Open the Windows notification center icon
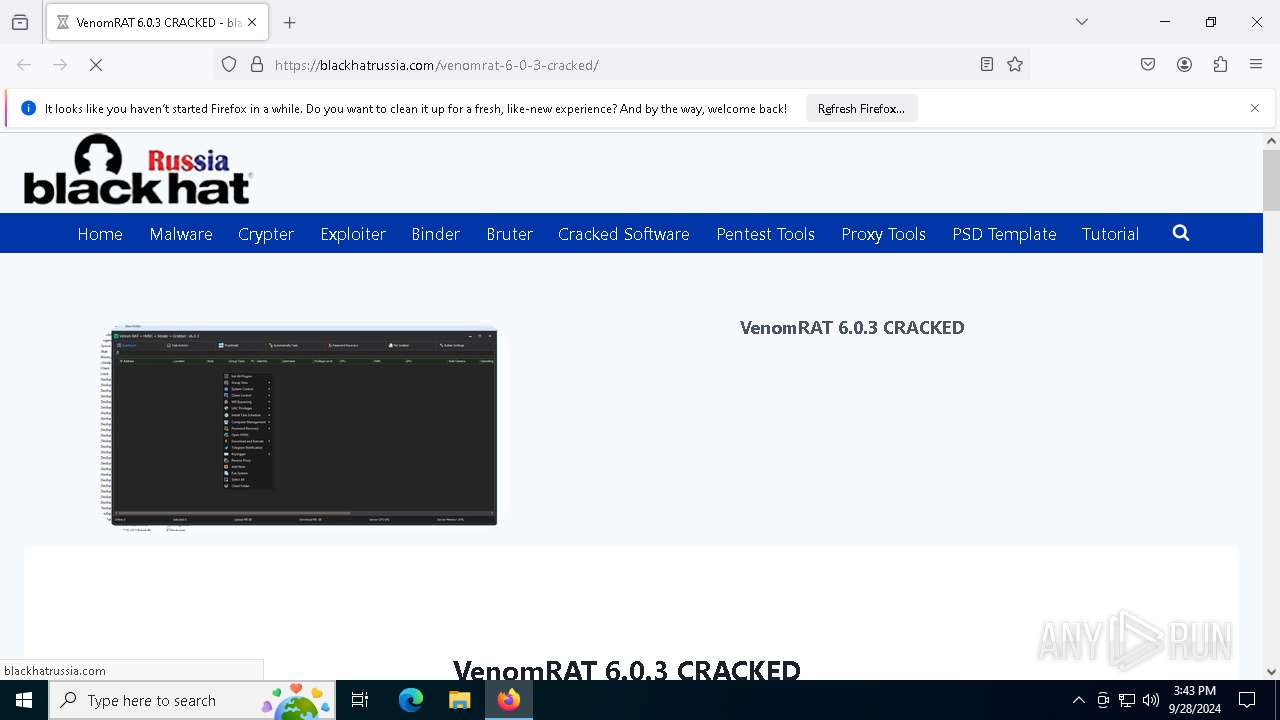1280x720 pixels. 1247,700
